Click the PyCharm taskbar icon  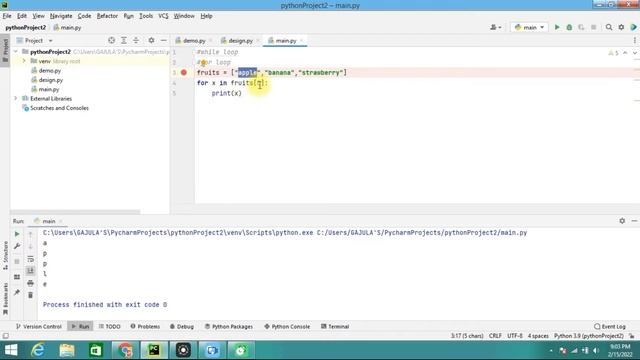pos(154,350)
